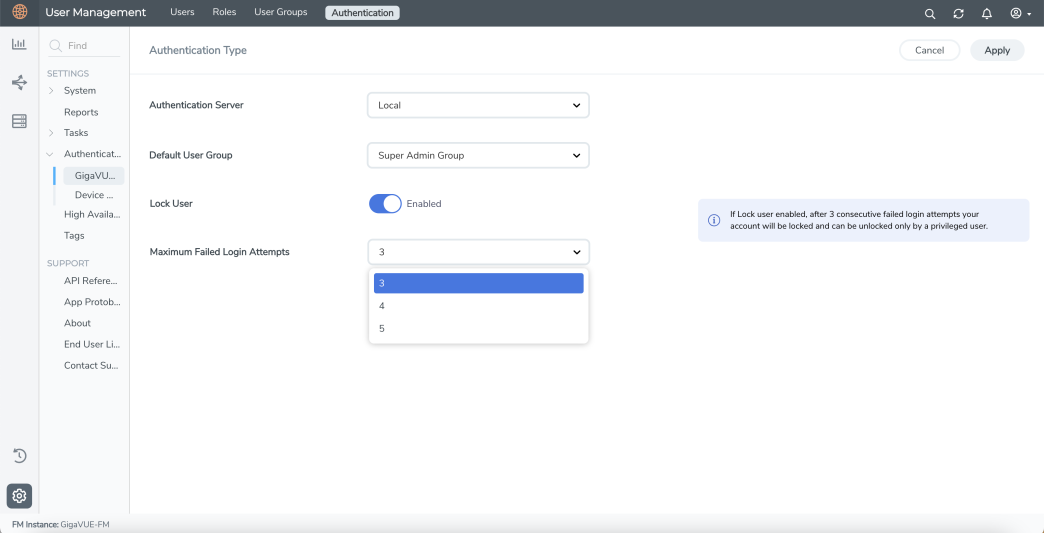Open the inventory server icon in sidebar

click(19, 122)
